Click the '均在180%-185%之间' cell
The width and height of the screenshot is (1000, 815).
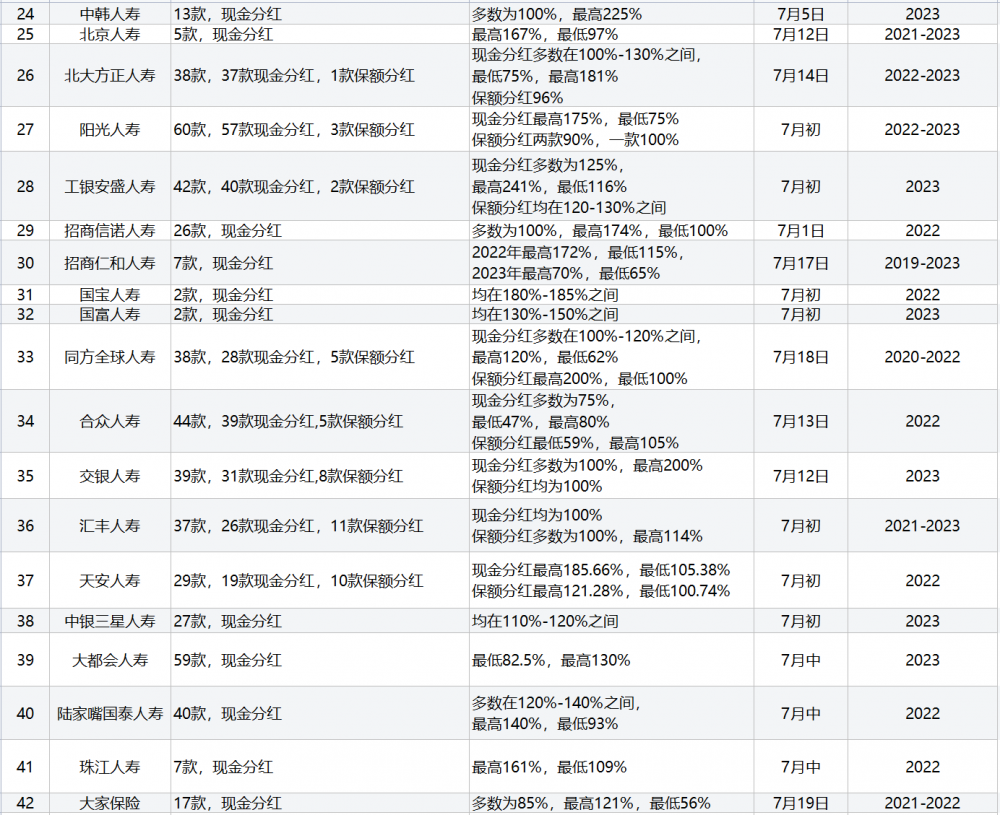click(611, 295)
